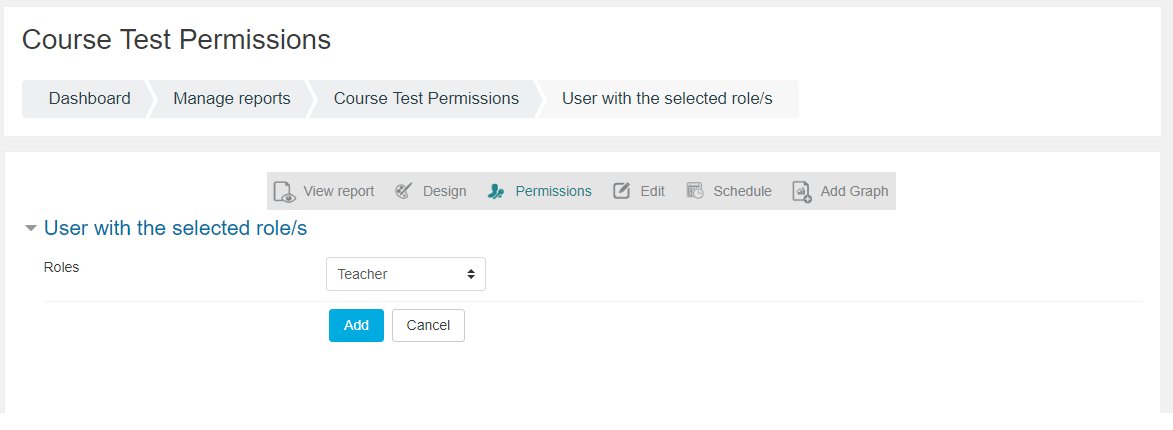Collapse the User with selected role/s triangle
The height and width of the screenshot is (430, 1173).
click(x=31, y=228)
